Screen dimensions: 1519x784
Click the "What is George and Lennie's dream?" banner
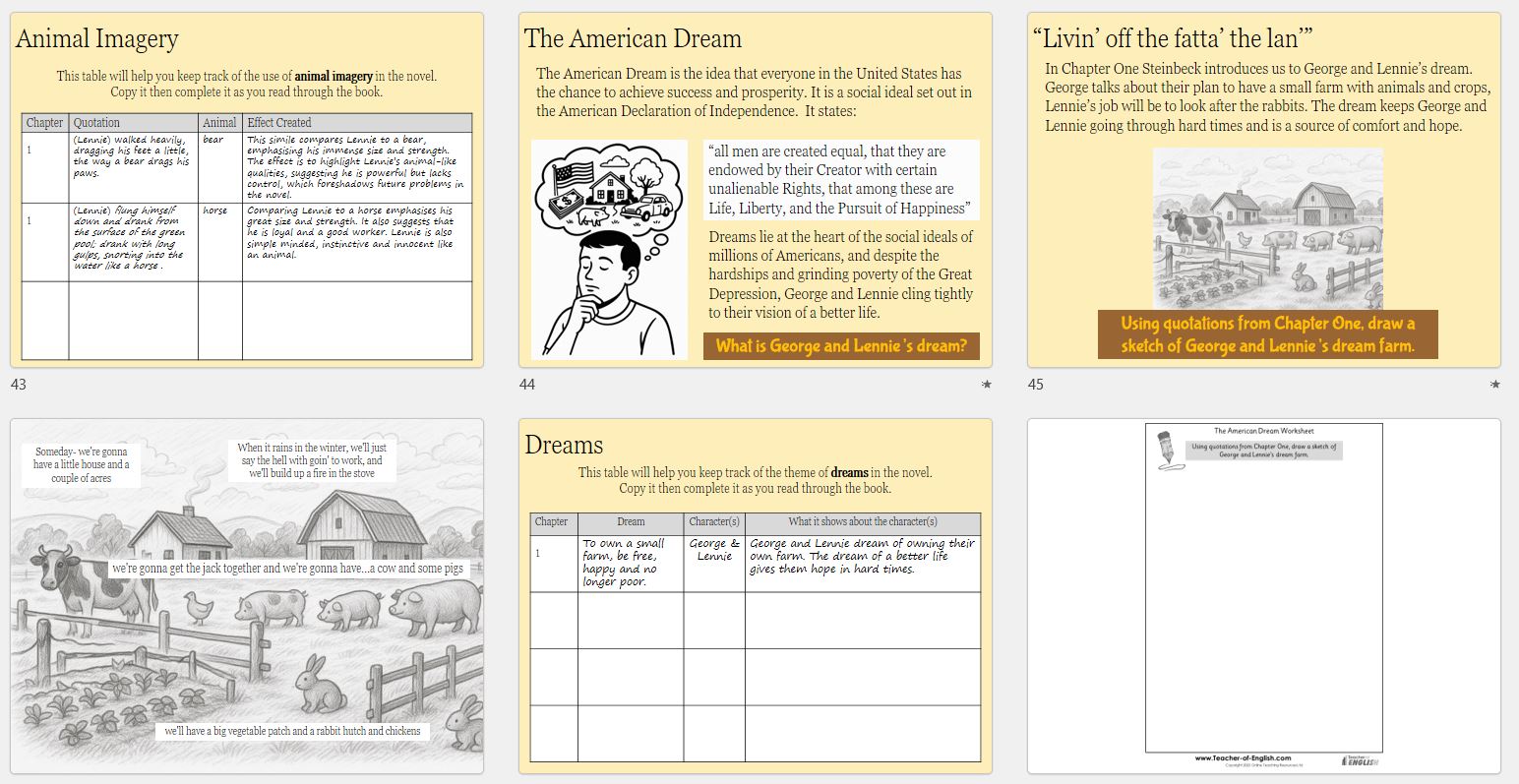click(x=841, y=345)
